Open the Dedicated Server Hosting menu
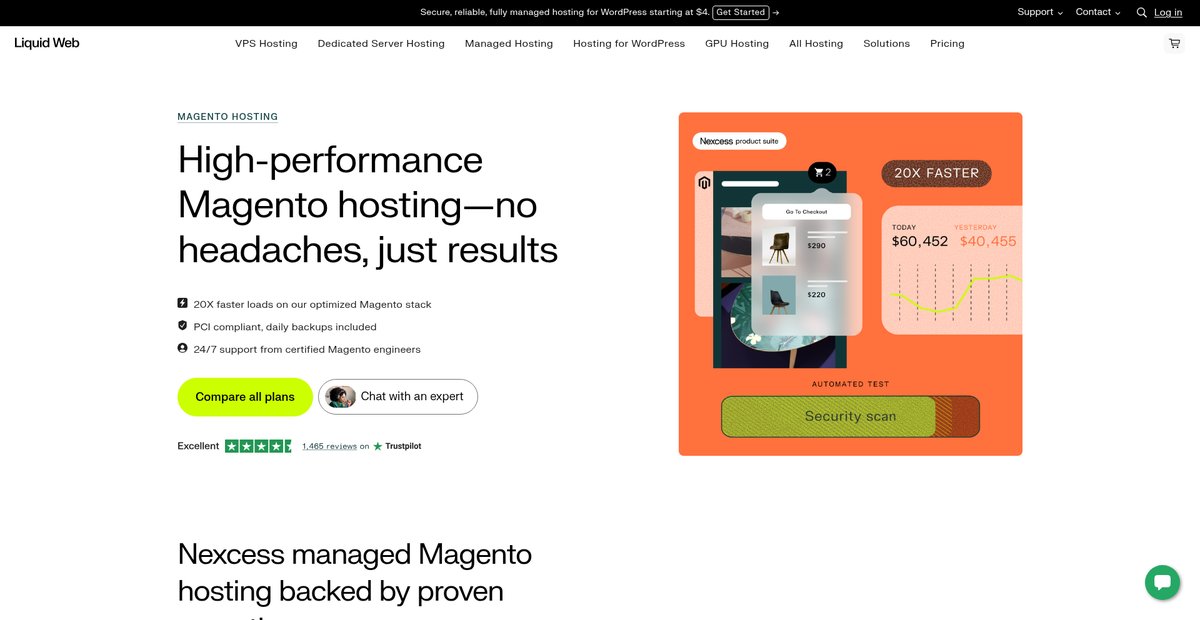 [x=381, y=43]
